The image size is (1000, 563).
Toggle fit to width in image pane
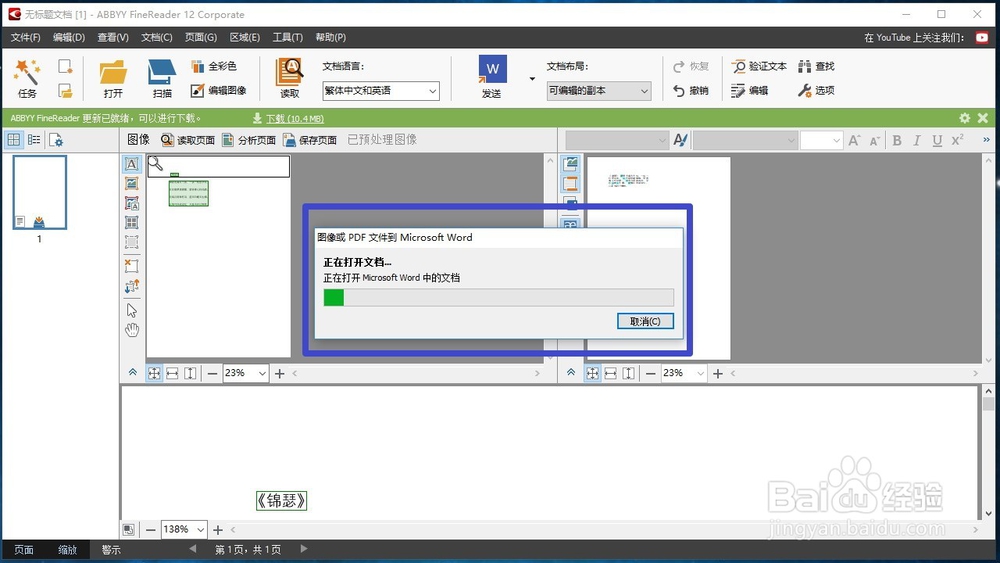pyautogui.click(x=172, y=374)
